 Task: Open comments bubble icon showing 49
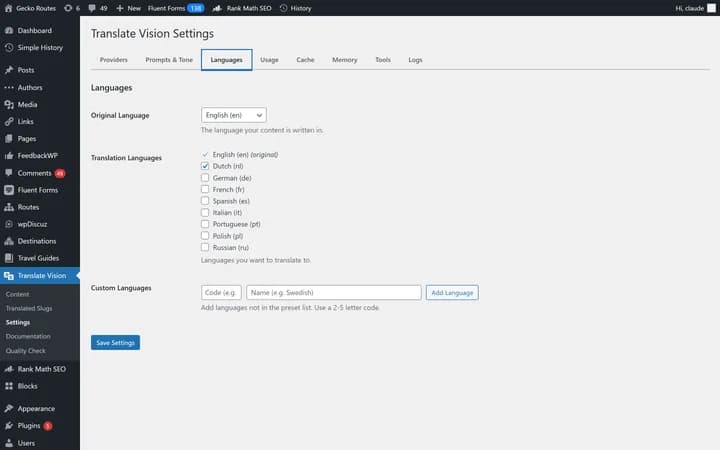(x=92, y=8)
